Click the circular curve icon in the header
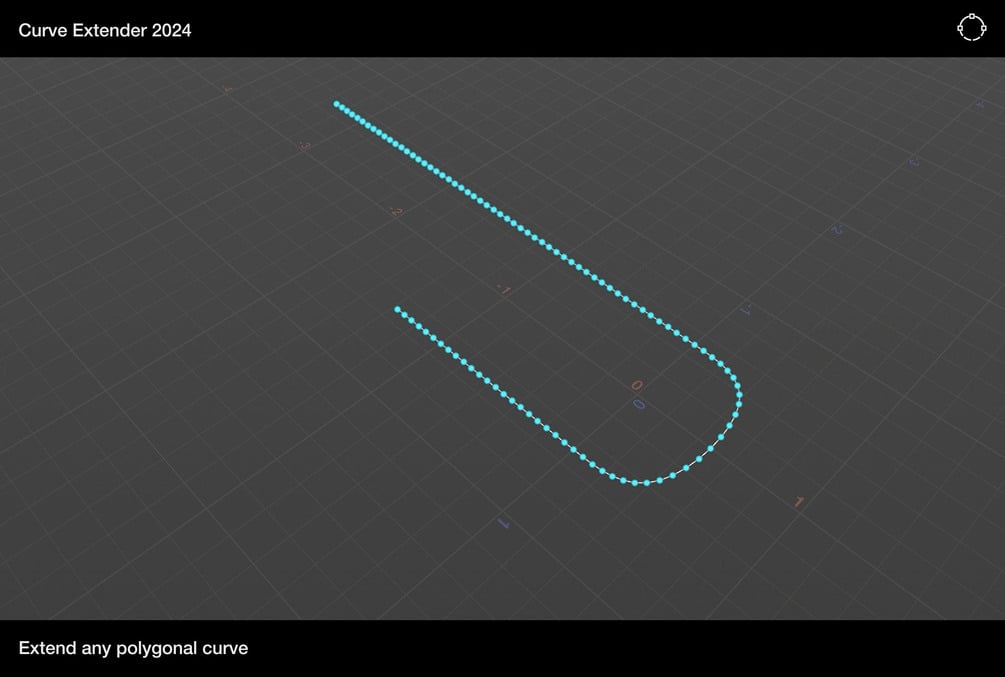 971,28
